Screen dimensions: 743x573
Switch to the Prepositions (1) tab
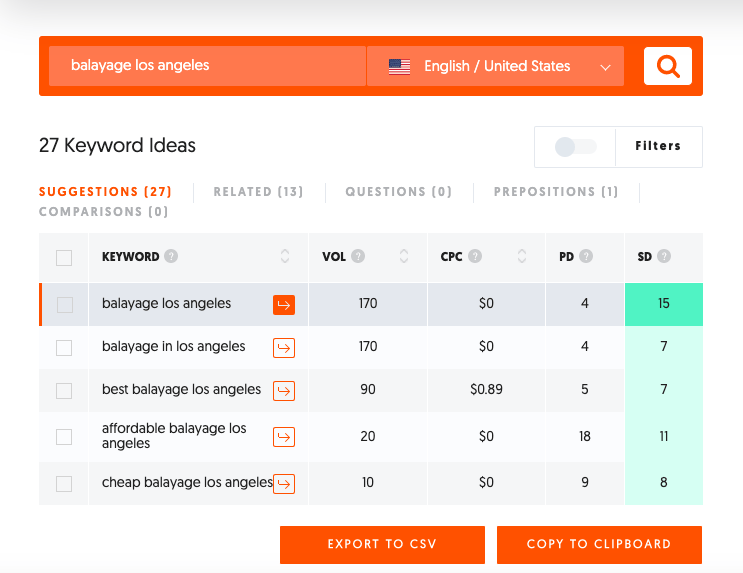click(556, 191)
